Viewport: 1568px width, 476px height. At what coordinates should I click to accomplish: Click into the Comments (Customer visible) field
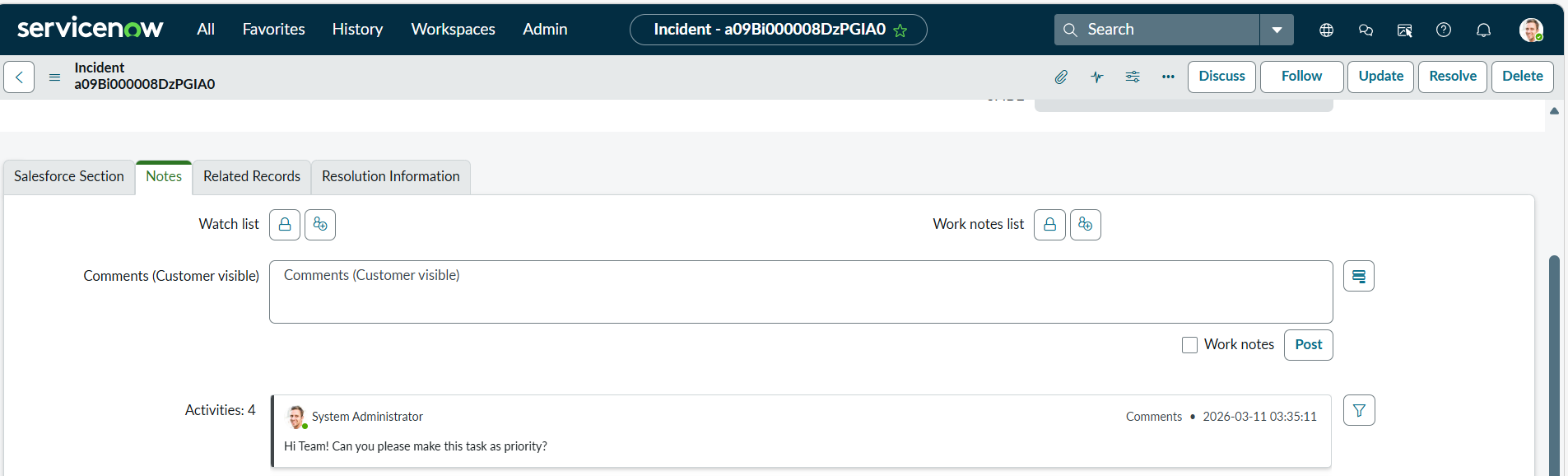801,292
